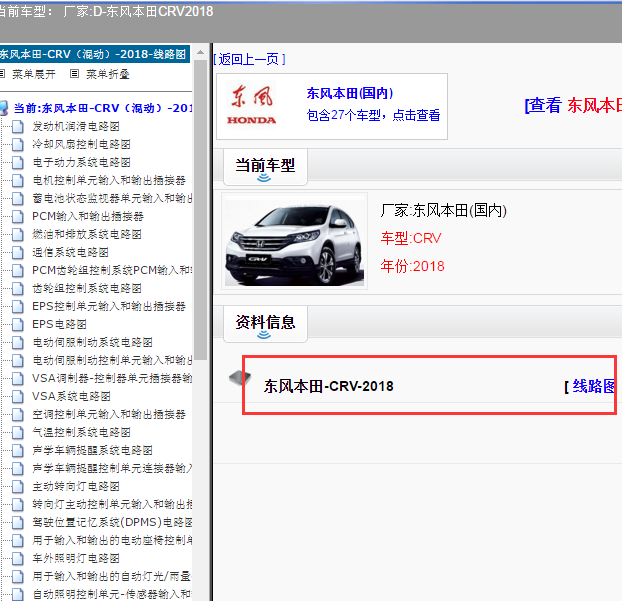This screenshot has width=622, height=601.
Task: Select 声学车辆提醒系统电路图 entry
Action: pos(92,451)
